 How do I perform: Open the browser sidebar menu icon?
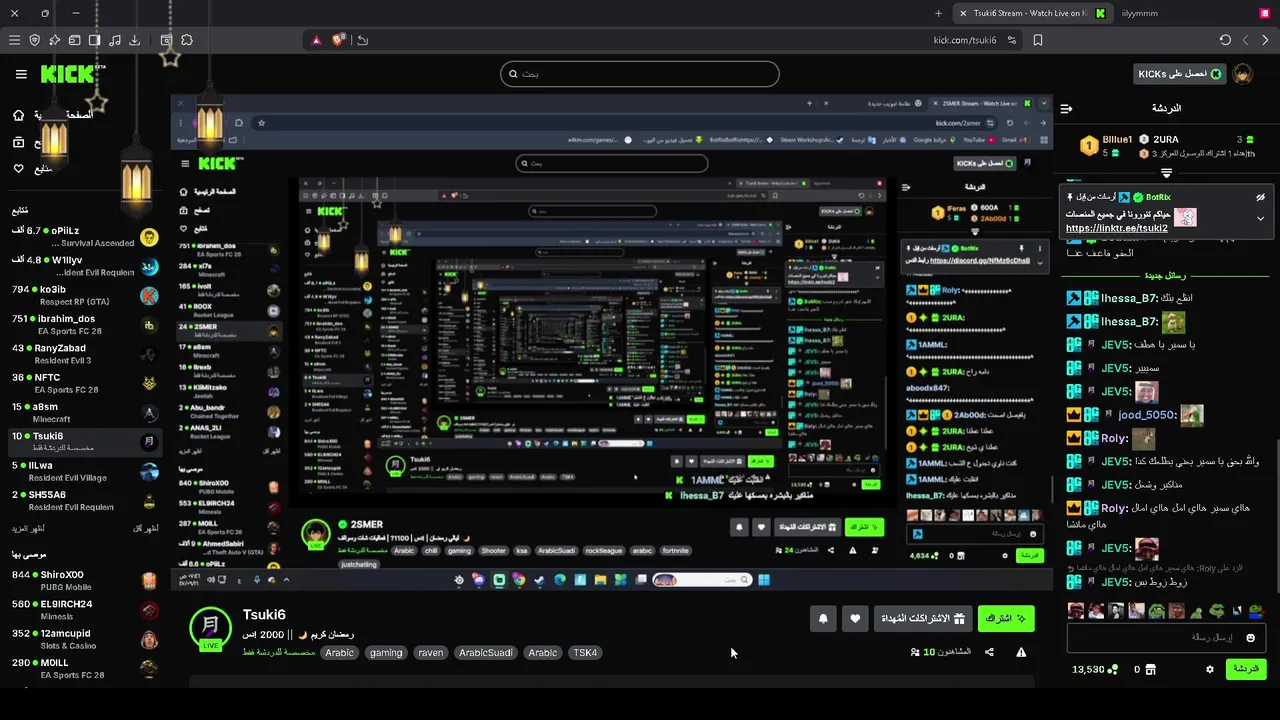point(14,40)
